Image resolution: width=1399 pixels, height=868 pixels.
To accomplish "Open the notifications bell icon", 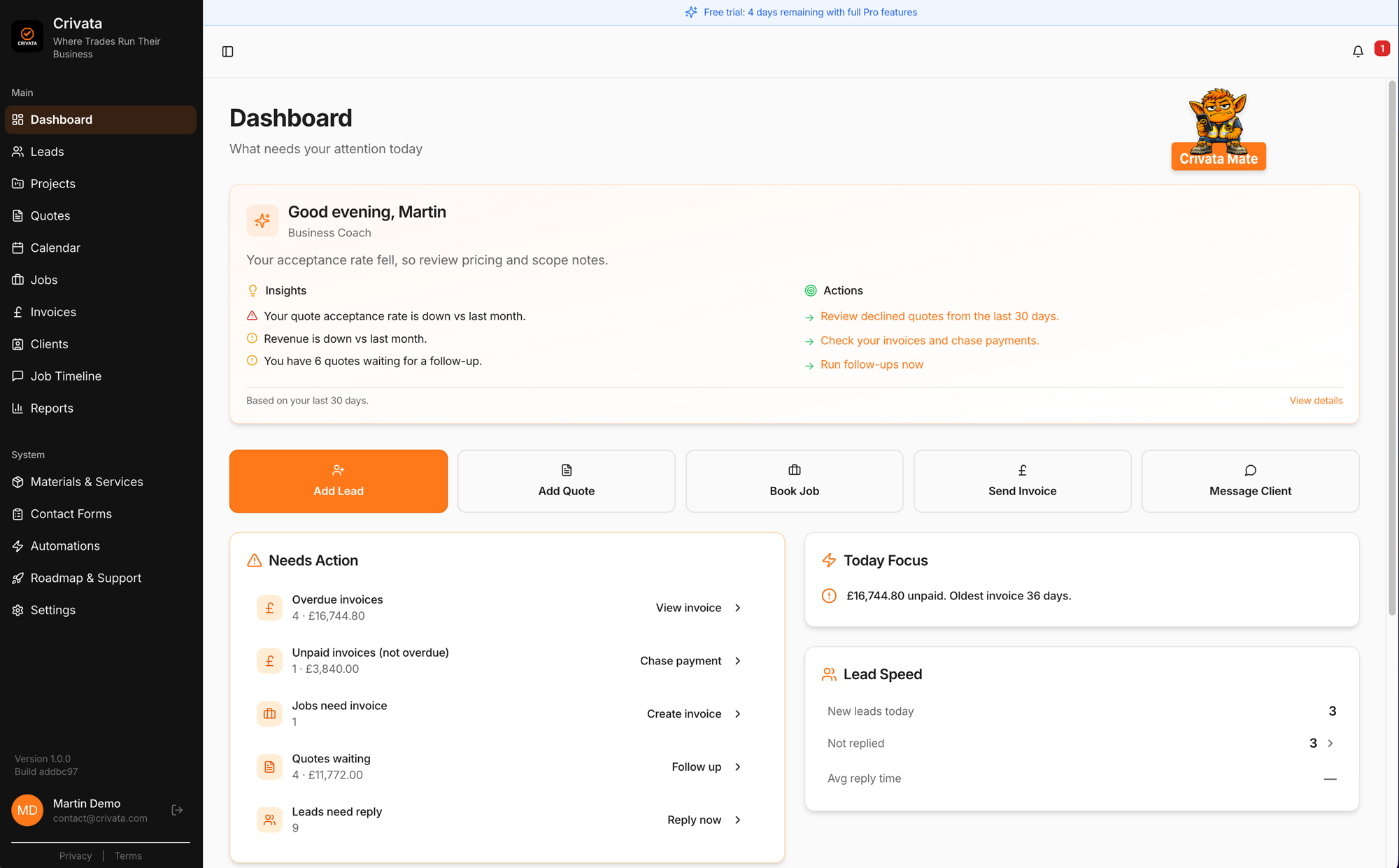I will (1358, 51).
